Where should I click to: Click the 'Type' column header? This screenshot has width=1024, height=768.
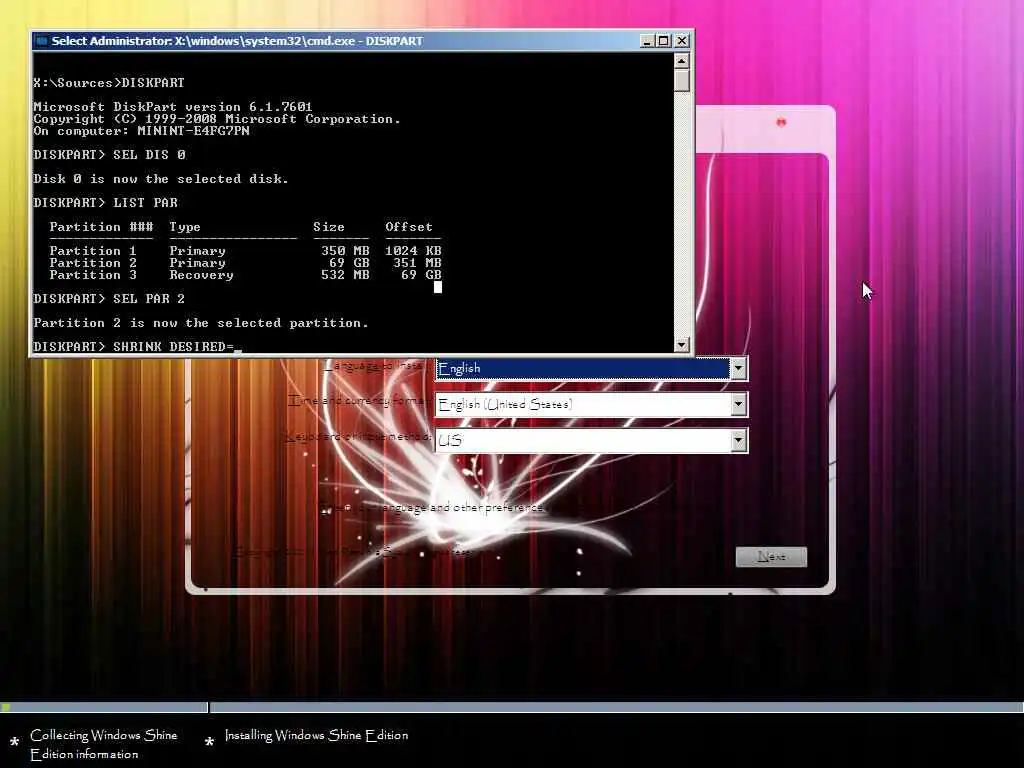click(x=185, y=227)
